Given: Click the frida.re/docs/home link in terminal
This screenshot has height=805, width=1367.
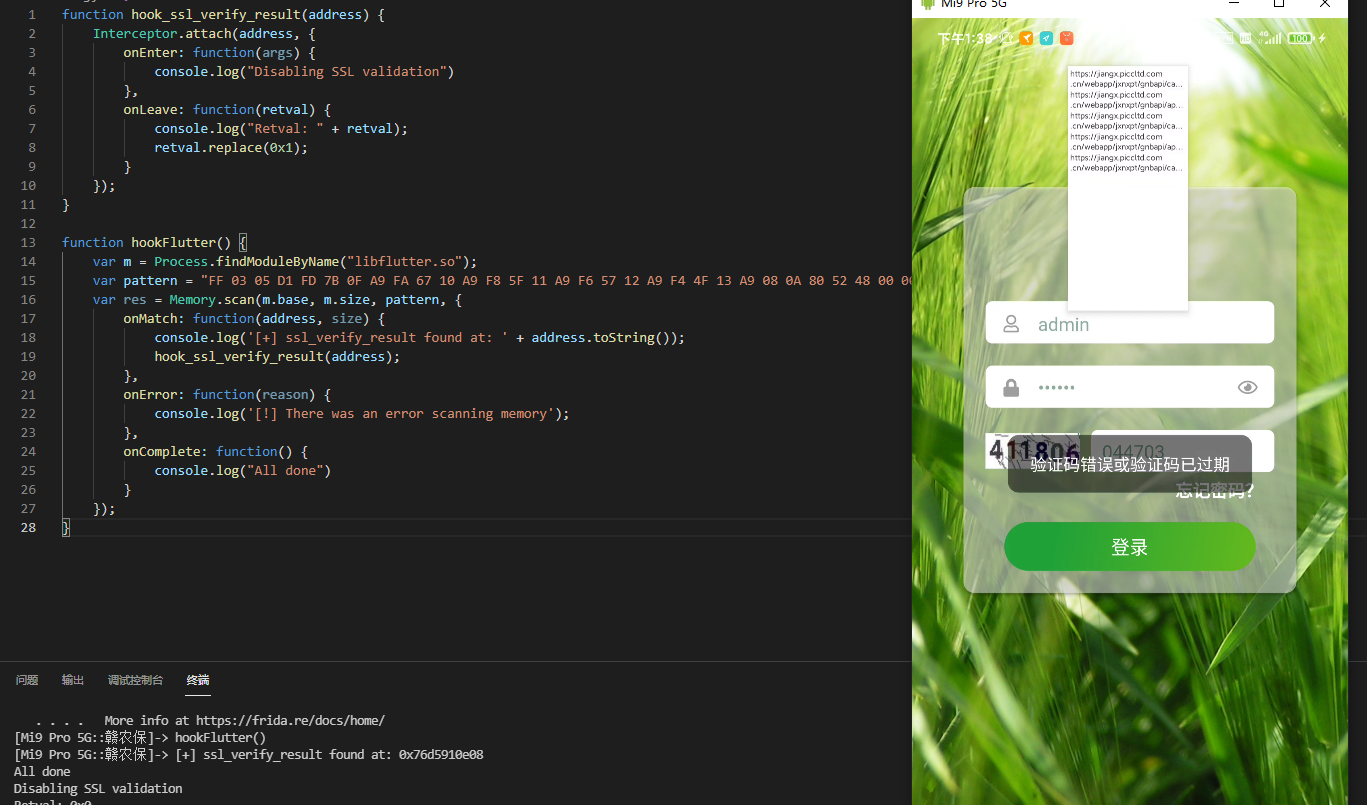Looking at the screenshot, I should pos(290,720).
